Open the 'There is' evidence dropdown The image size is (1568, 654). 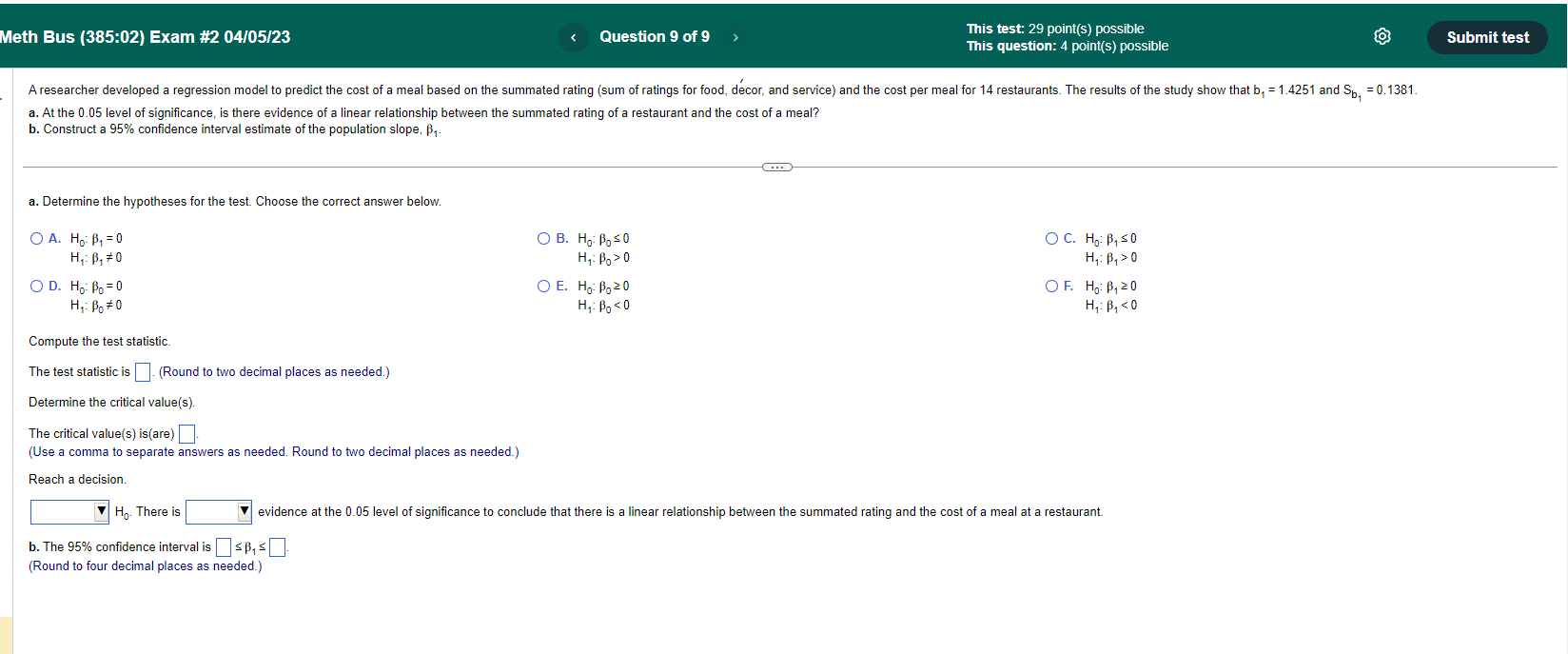pos(219,512)
